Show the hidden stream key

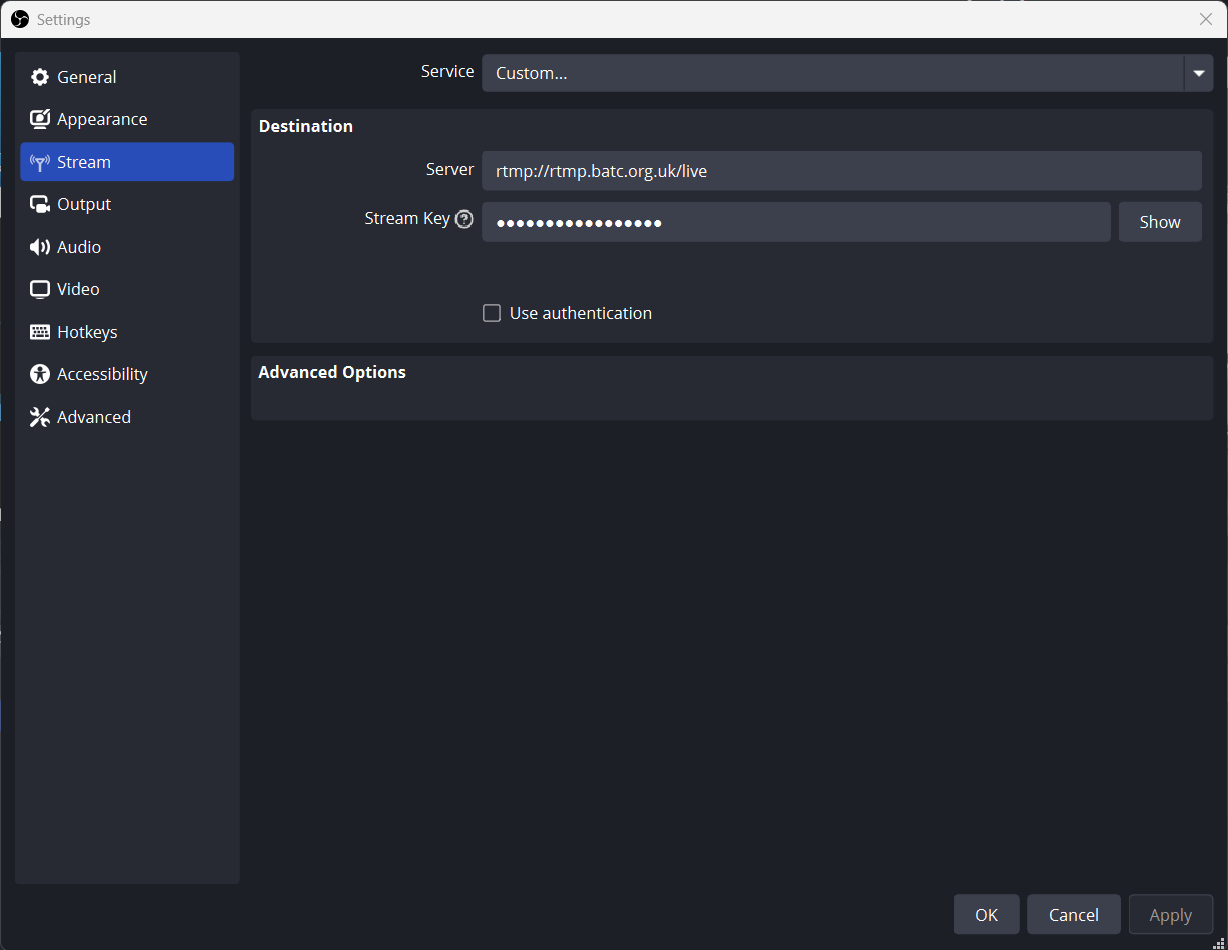coord(1160,221)
